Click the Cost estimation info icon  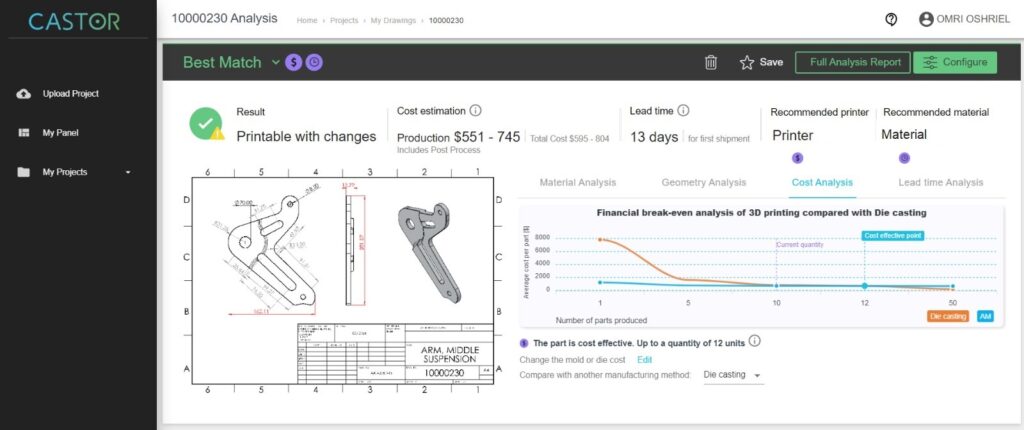476,112
